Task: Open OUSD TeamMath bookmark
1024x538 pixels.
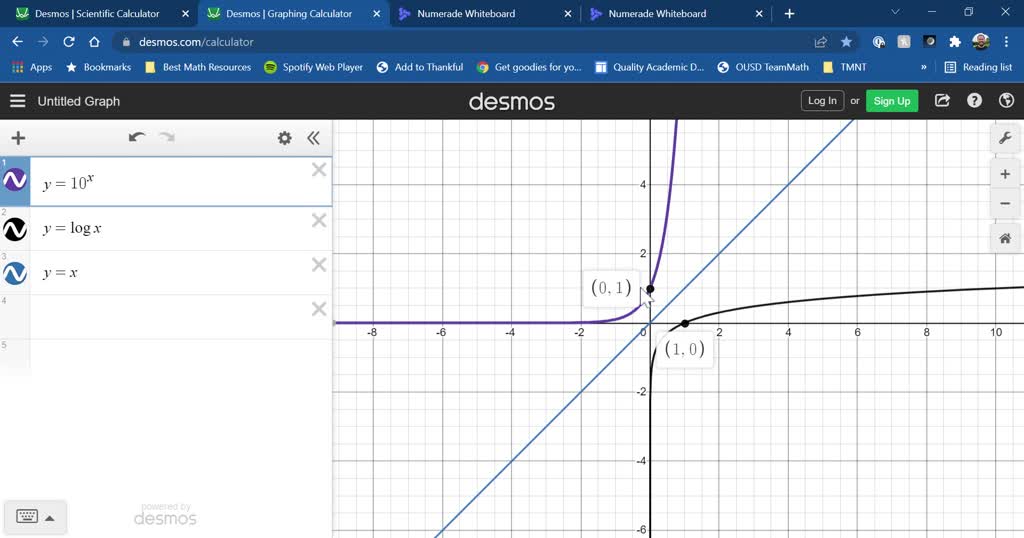Action: coord(763,67)
